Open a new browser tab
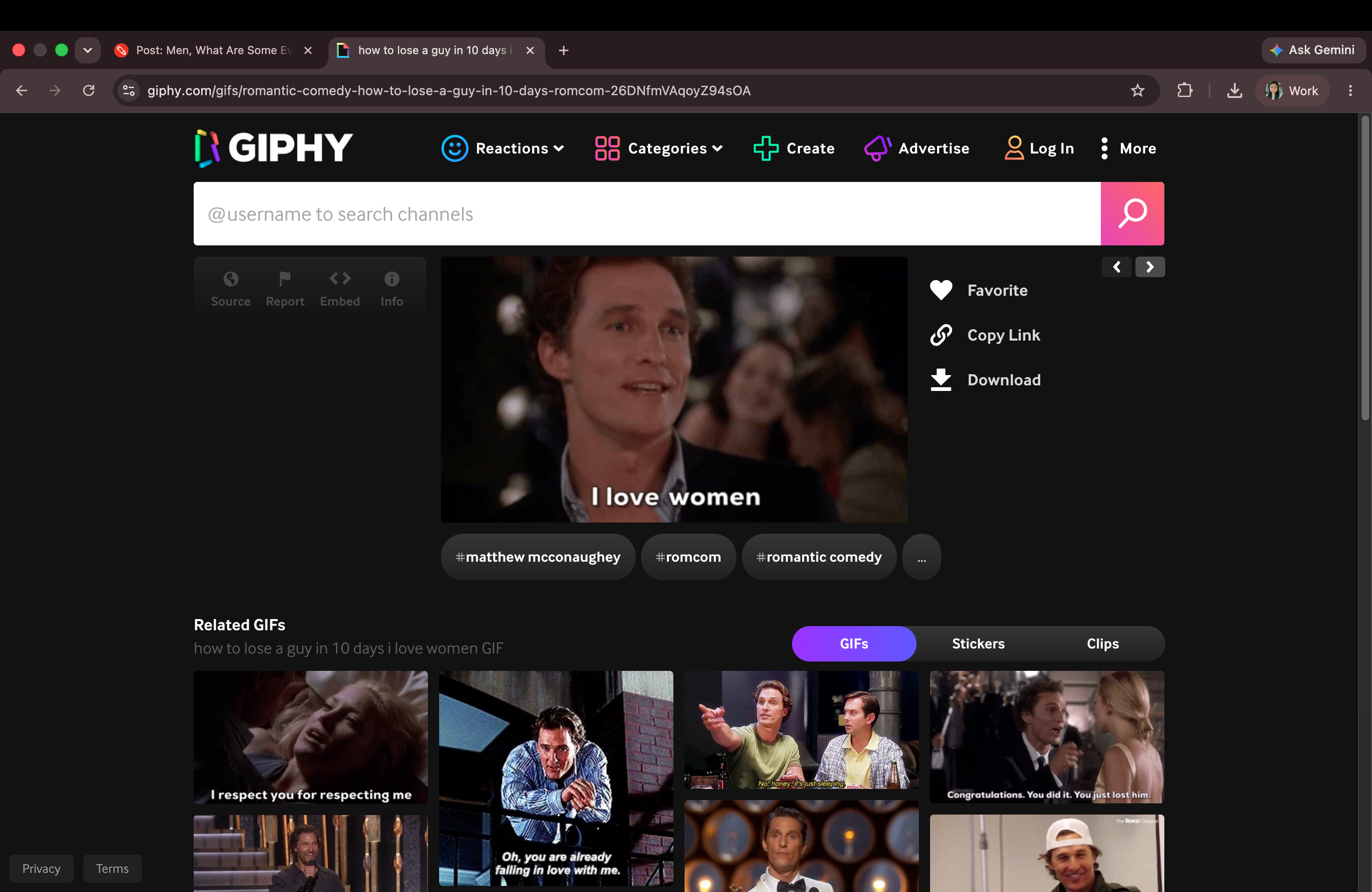 [x=563, y=50]
